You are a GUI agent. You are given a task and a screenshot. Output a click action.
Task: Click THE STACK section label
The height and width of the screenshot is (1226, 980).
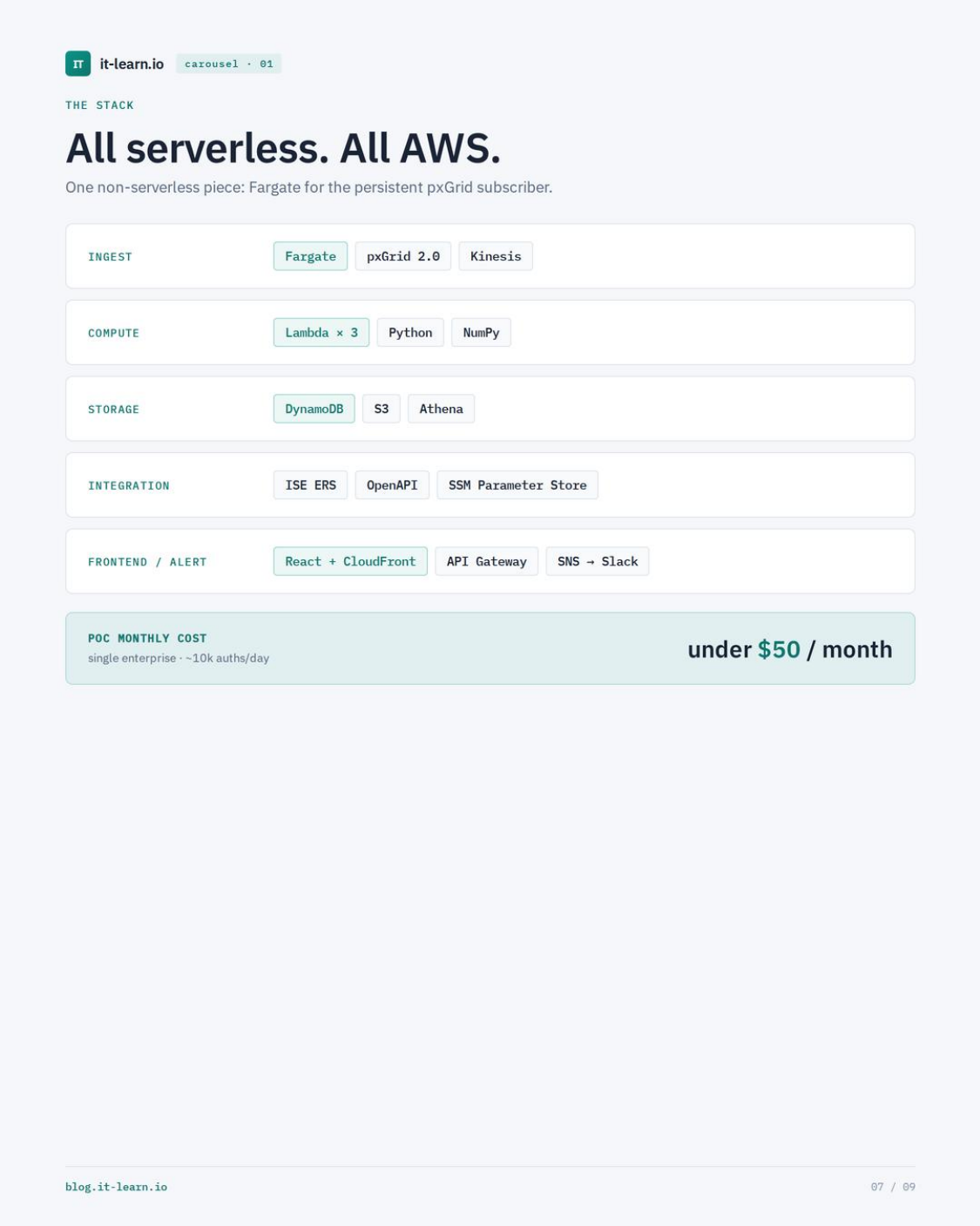99,105
